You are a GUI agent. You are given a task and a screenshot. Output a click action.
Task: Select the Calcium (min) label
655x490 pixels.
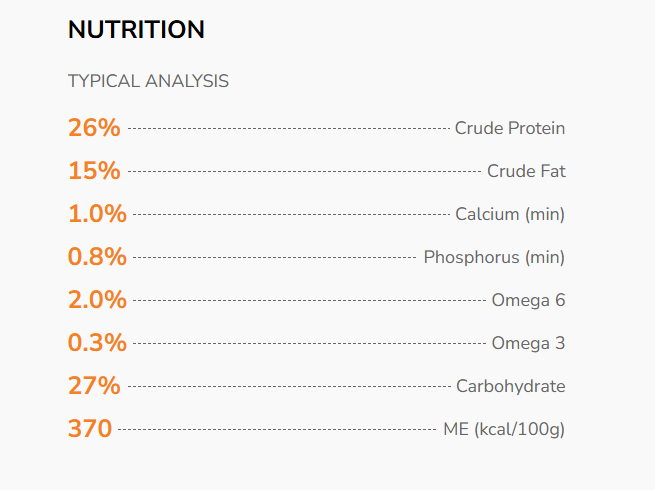pyautogui.click(x=510, y=214)
